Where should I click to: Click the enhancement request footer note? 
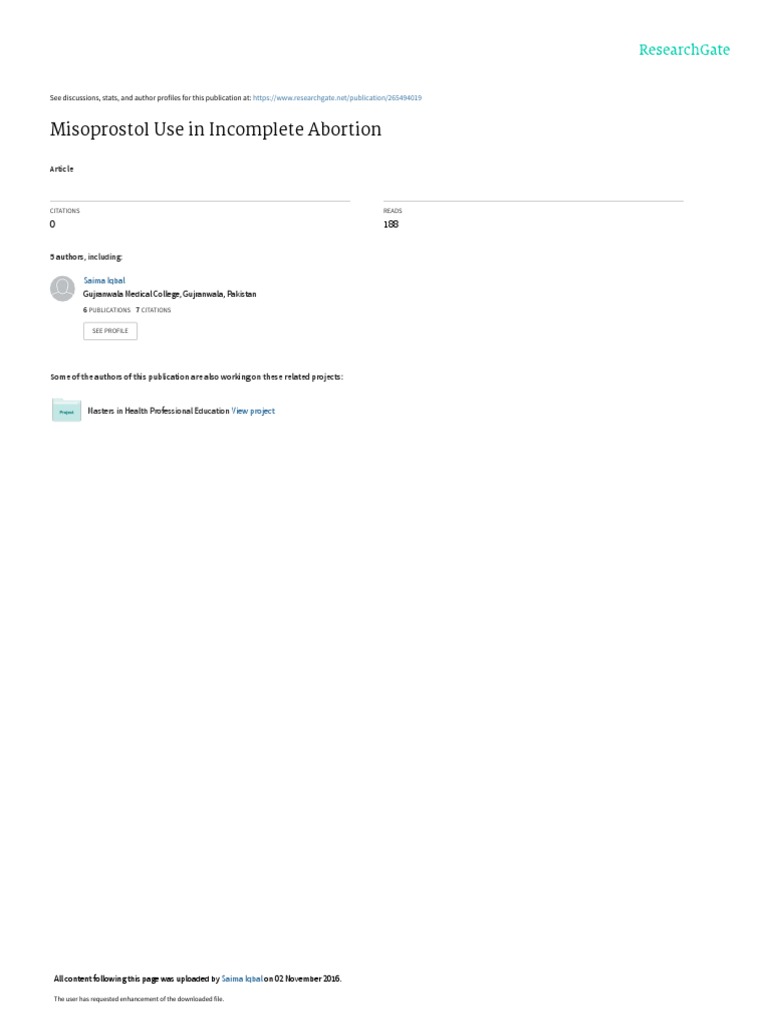pyautogui.click(x=138, y=999)
